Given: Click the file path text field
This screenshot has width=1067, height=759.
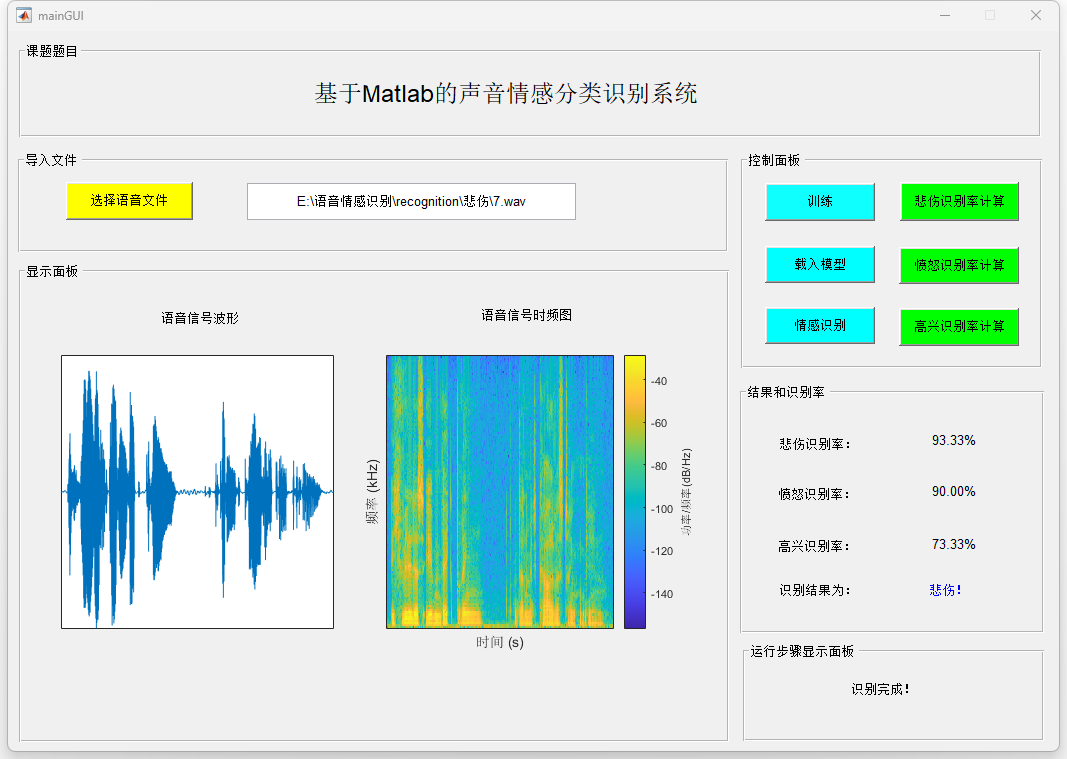Looking at the screenshot, I should coord(411,201).
